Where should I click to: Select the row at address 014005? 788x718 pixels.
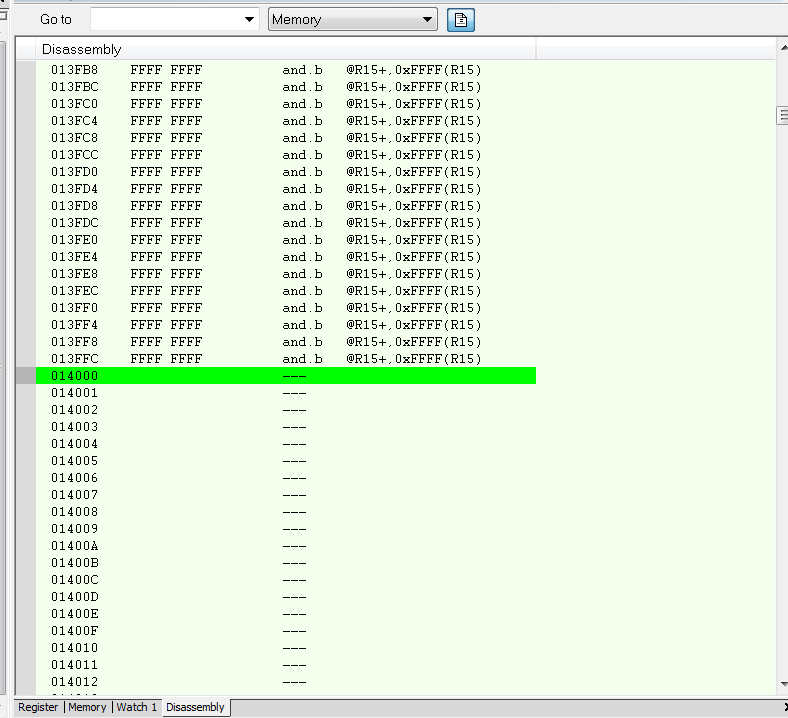pyautogui.click(x=285, y=461)
